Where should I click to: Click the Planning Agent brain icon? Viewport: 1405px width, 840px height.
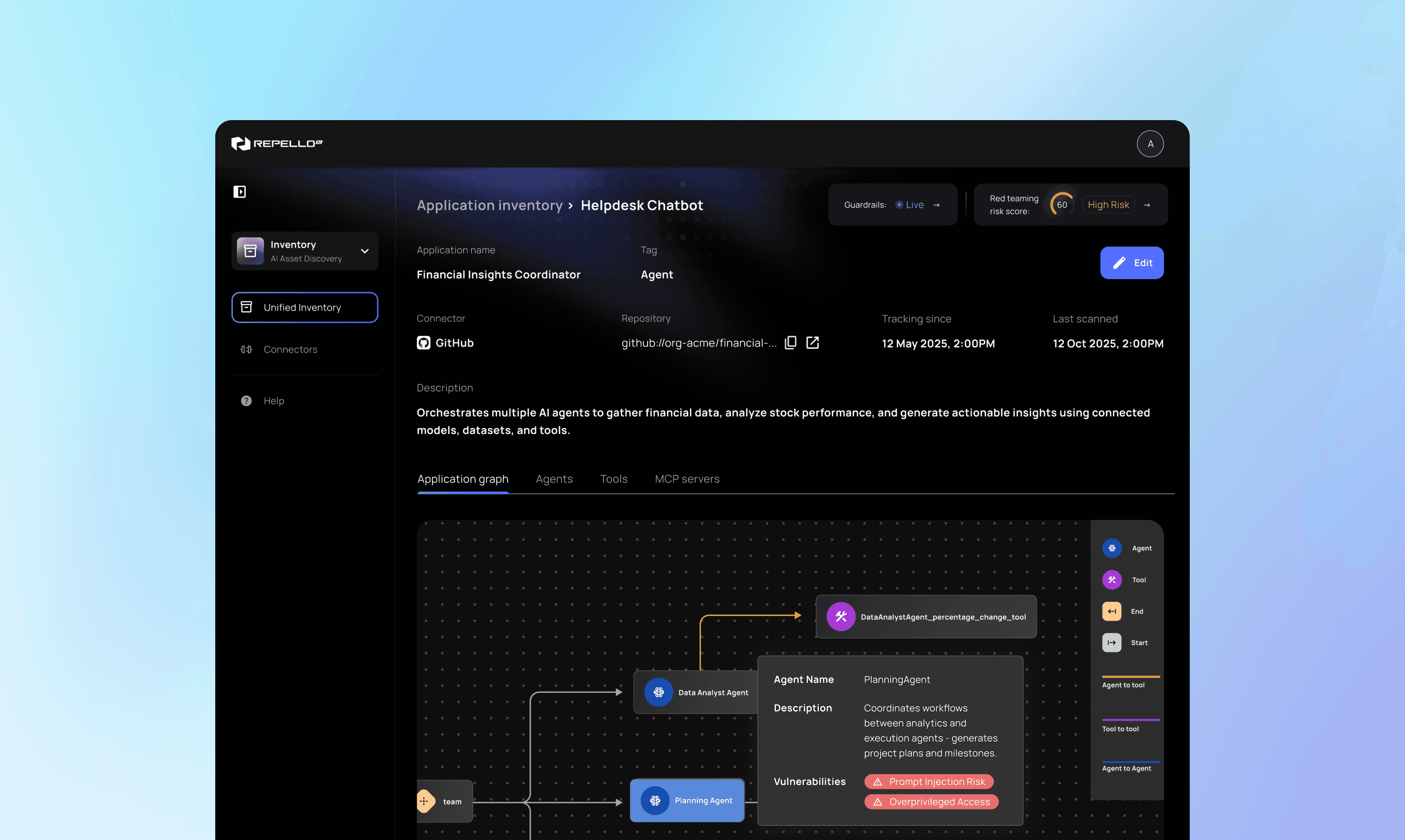(x=655, y=800)
